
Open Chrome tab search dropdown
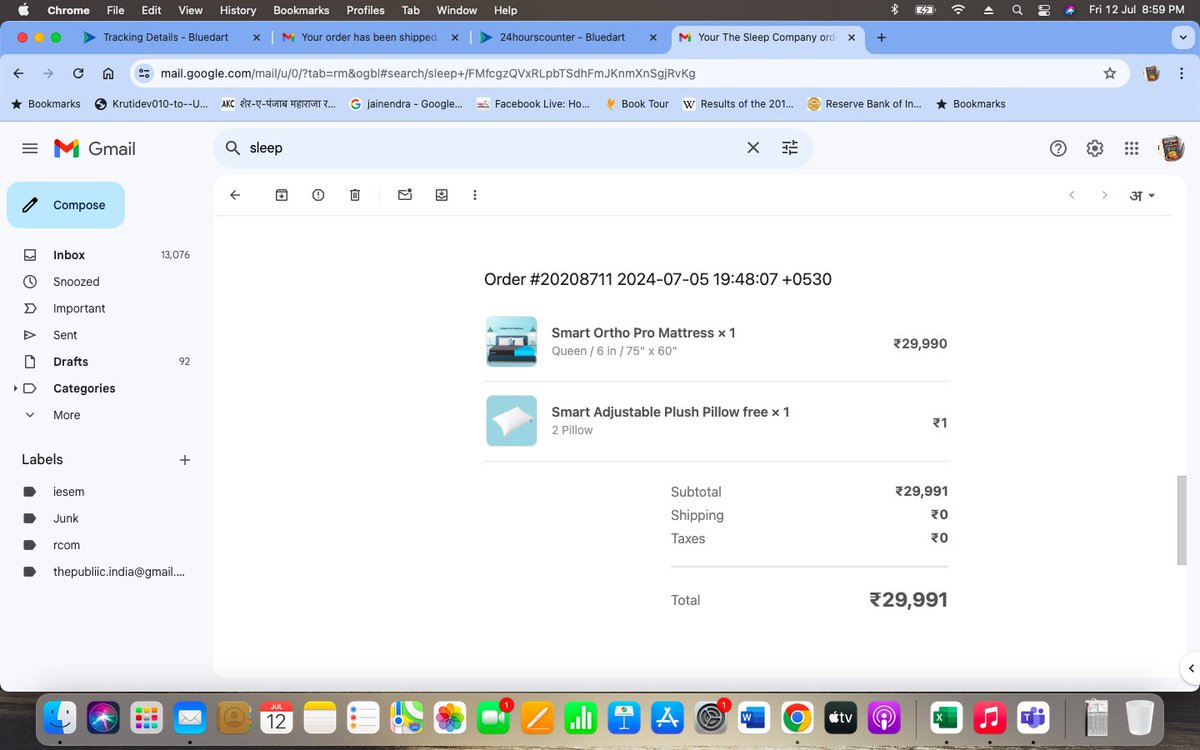click(x=1183, y=37)
